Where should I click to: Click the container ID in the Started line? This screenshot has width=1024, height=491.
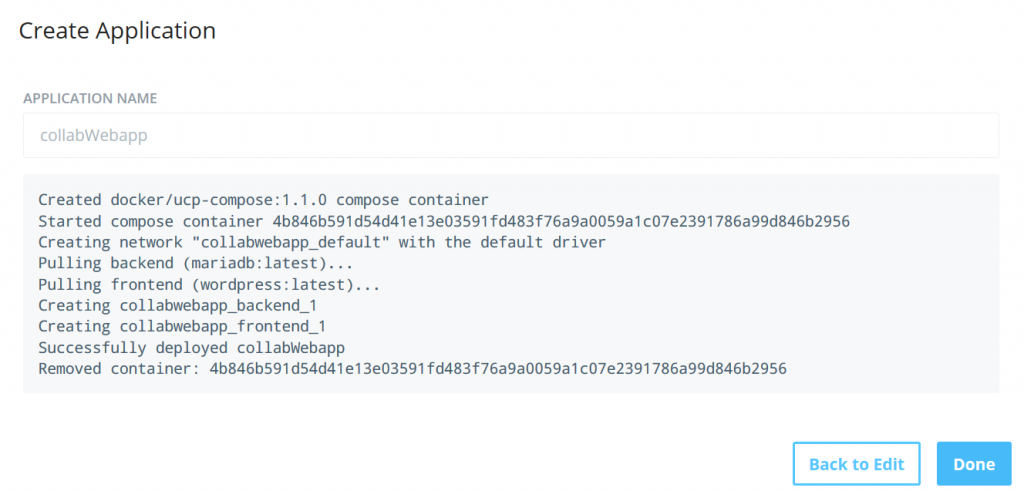coord(560,221)
